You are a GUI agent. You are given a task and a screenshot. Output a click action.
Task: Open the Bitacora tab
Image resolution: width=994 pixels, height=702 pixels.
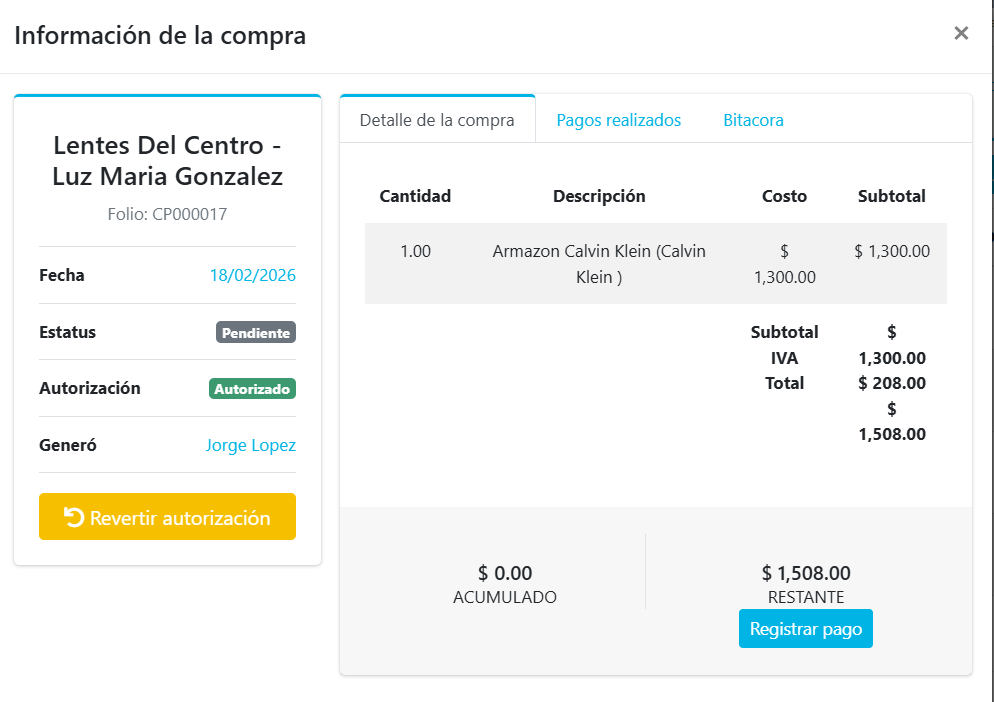[753, 120]
